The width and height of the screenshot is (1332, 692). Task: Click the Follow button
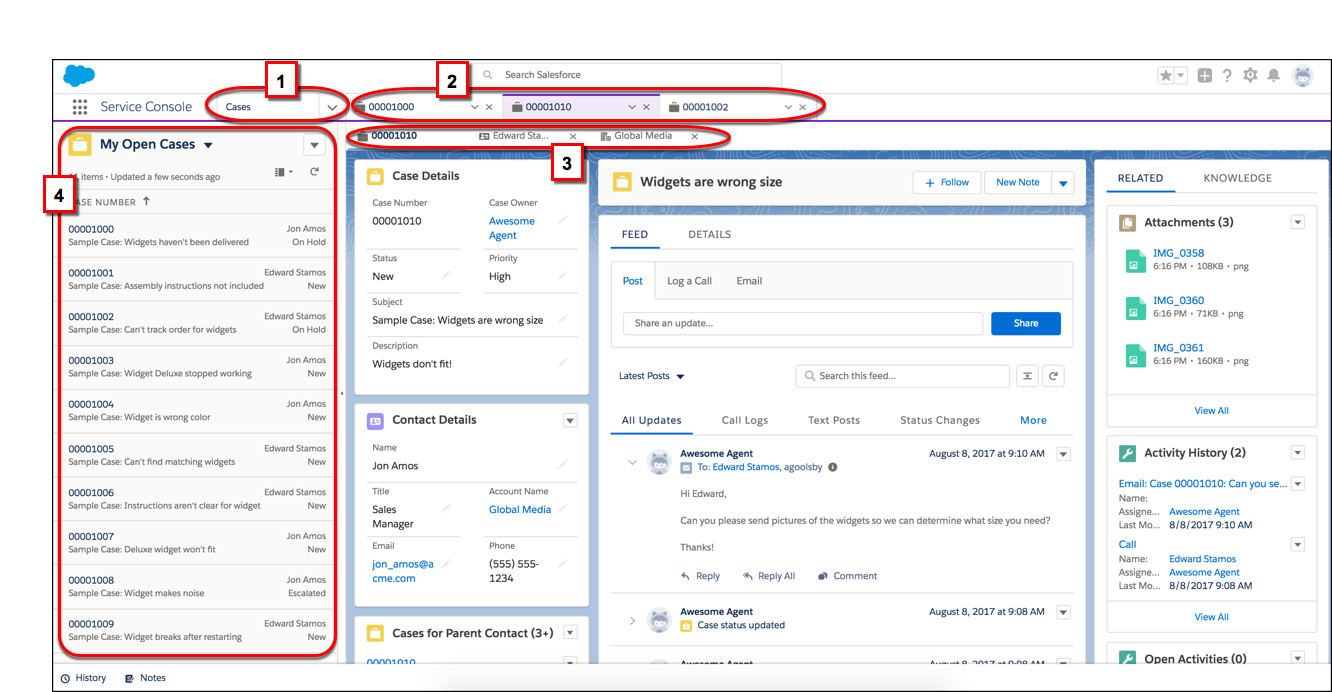[x=946, y=182]
